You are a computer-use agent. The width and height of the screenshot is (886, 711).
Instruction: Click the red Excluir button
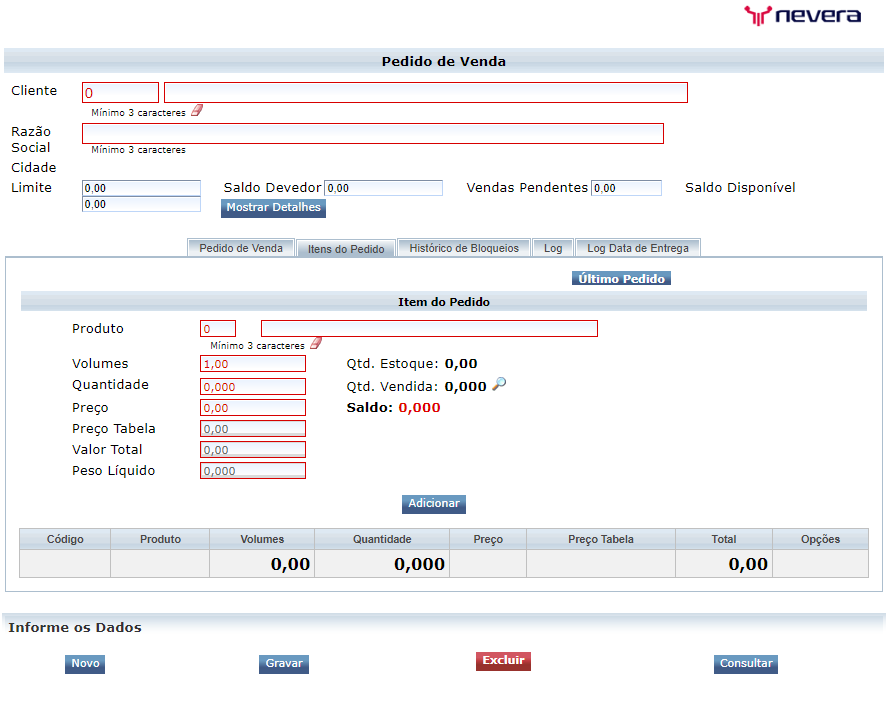click(x=503, y=661)
